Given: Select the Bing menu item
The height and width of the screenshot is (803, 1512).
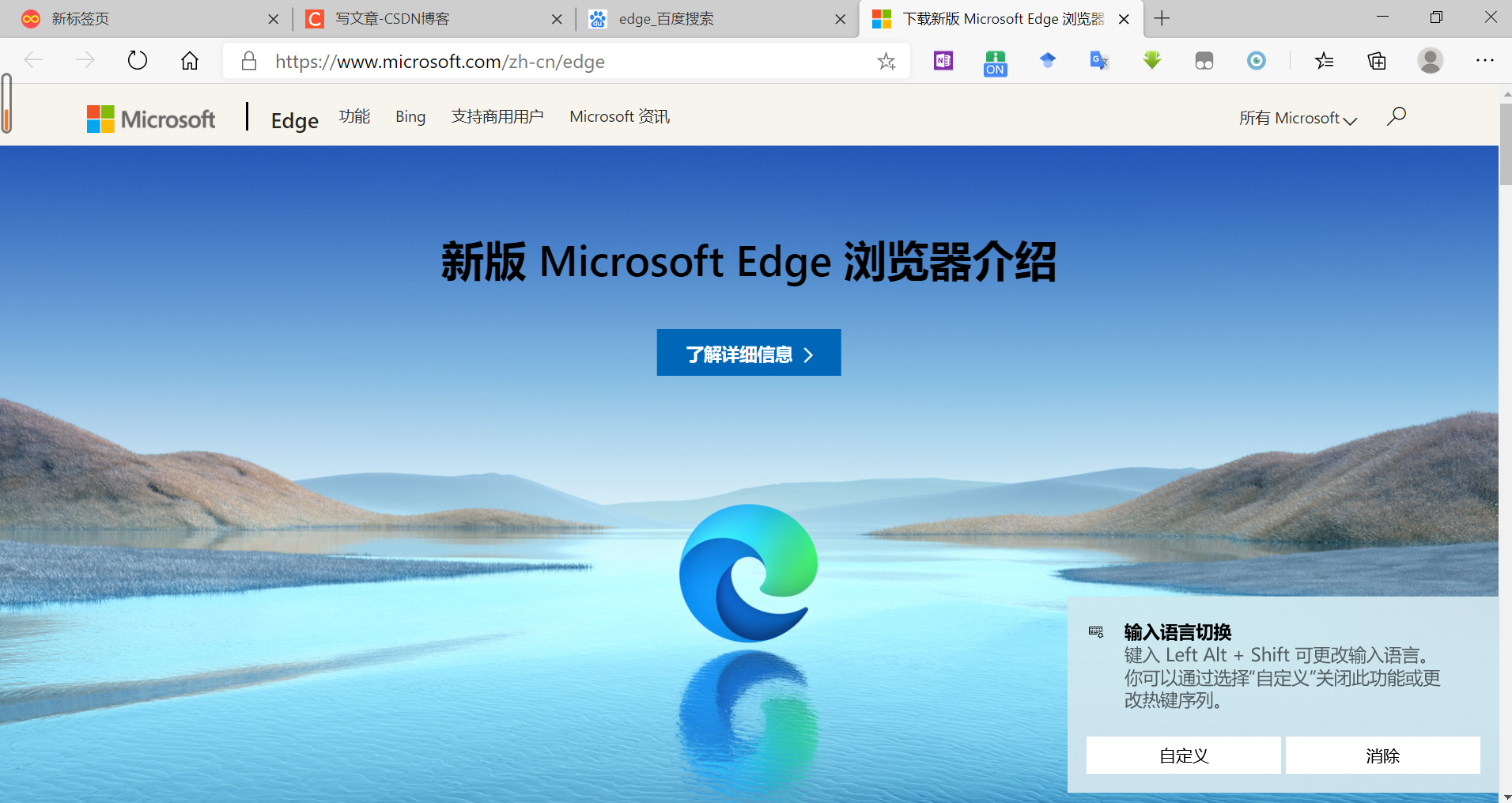Looking at the screenshot, I should tap(410, 116).
